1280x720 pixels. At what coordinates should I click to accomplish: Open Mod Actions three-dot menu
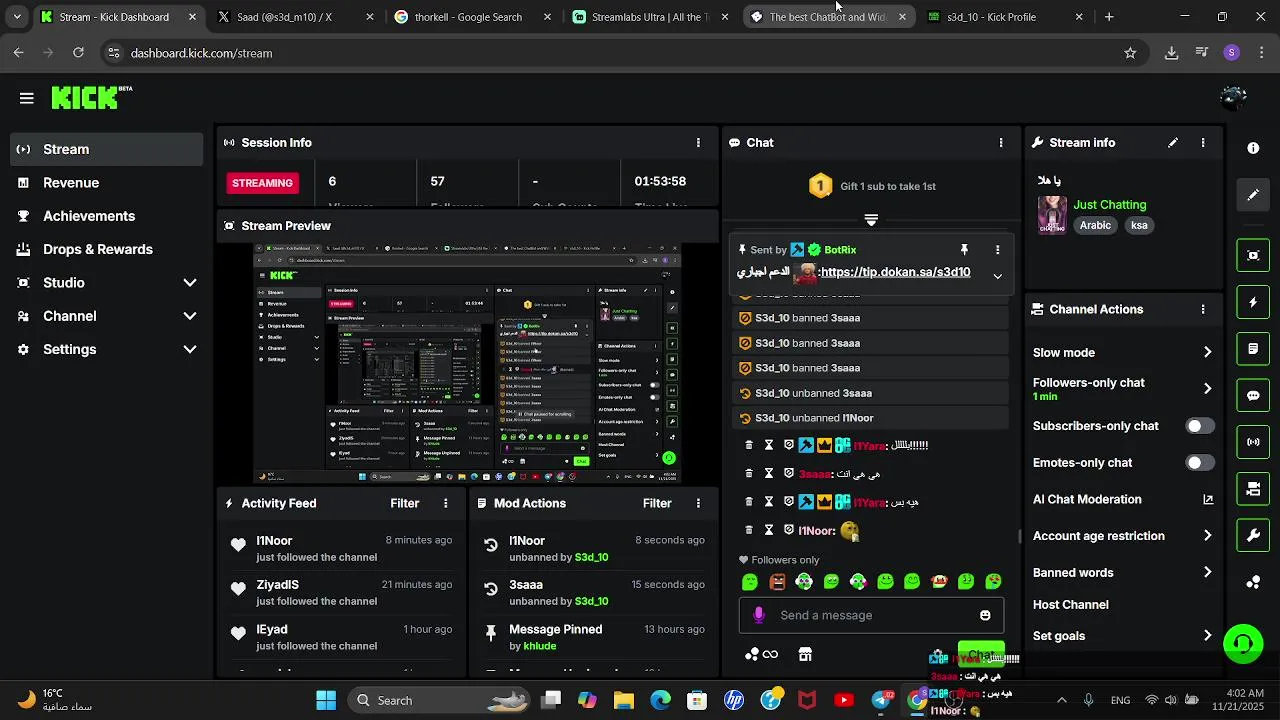coord(698,503)
